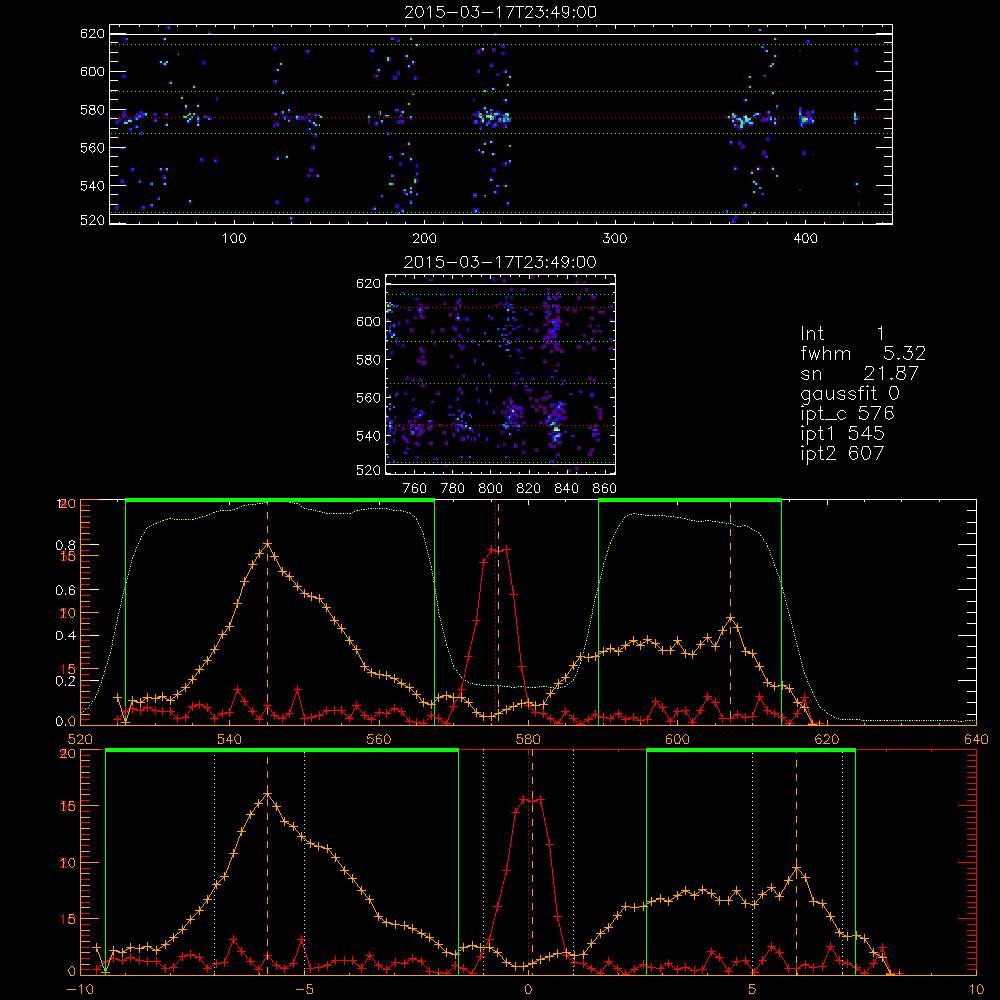
Task: Click y-axis label 0.6 on profile plot
Action: pyautogui.click(x=66, y=590)
